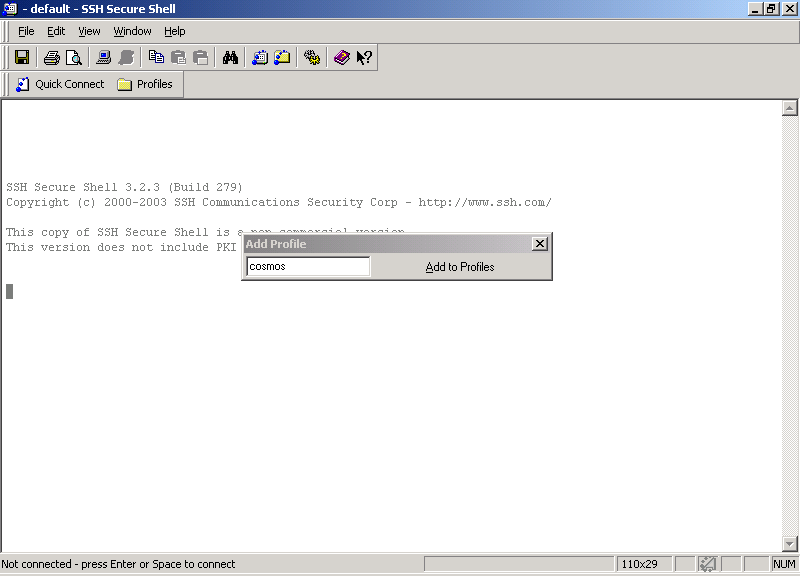Expand the Profiles dropdown
The width and height of the screenshot is (800, 576).
(145, 84)
